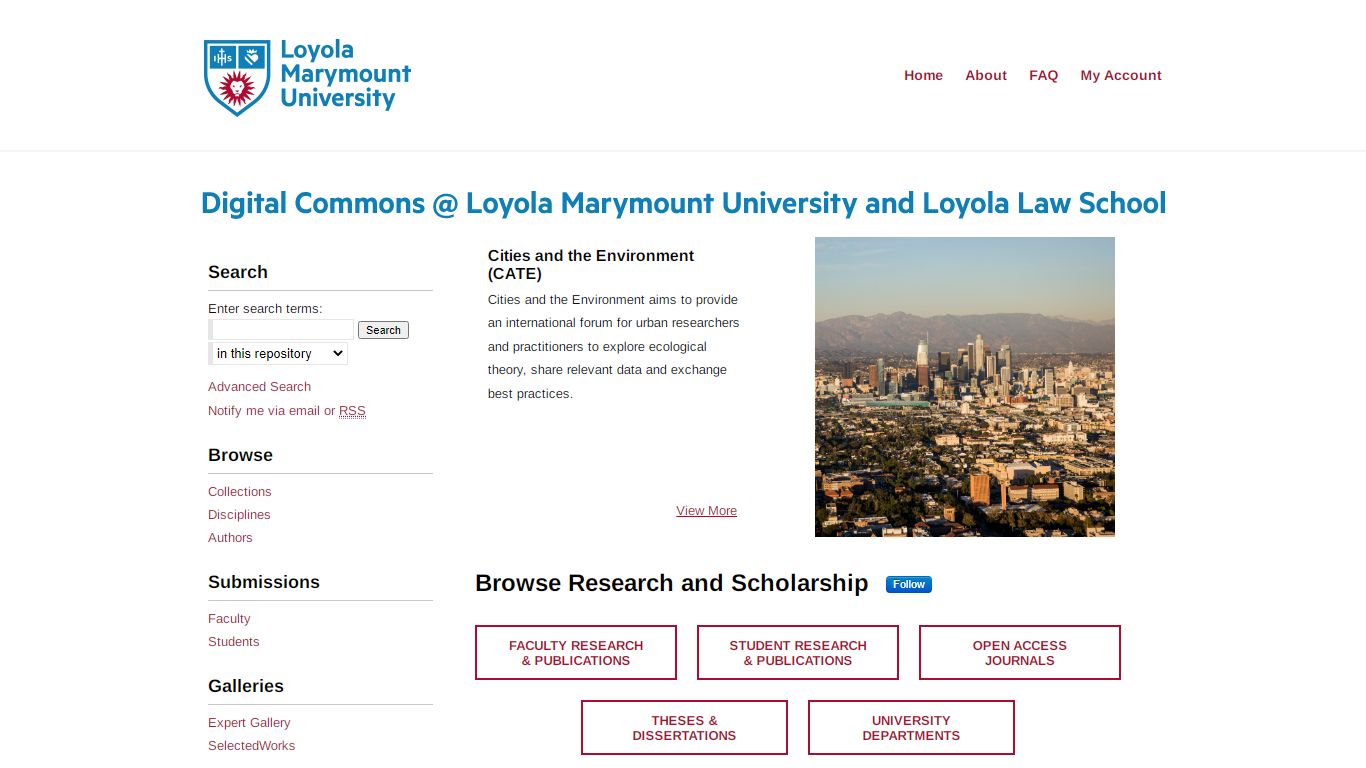This screenshot has width=1366, height=768.
Task: Click the blue Follow button
Action: pyautogui.click(x=908, y=584)
